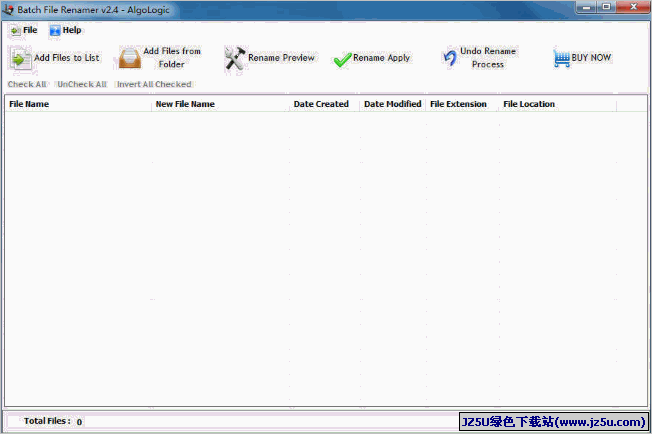Screen dimensions: 652x434
Task: Click the app icon in title bar
Action: 8,10
